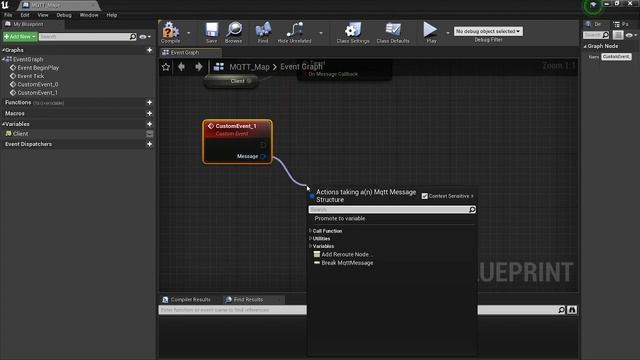Start Play in editor
The image size is (640, 360).
click(431, 33)
